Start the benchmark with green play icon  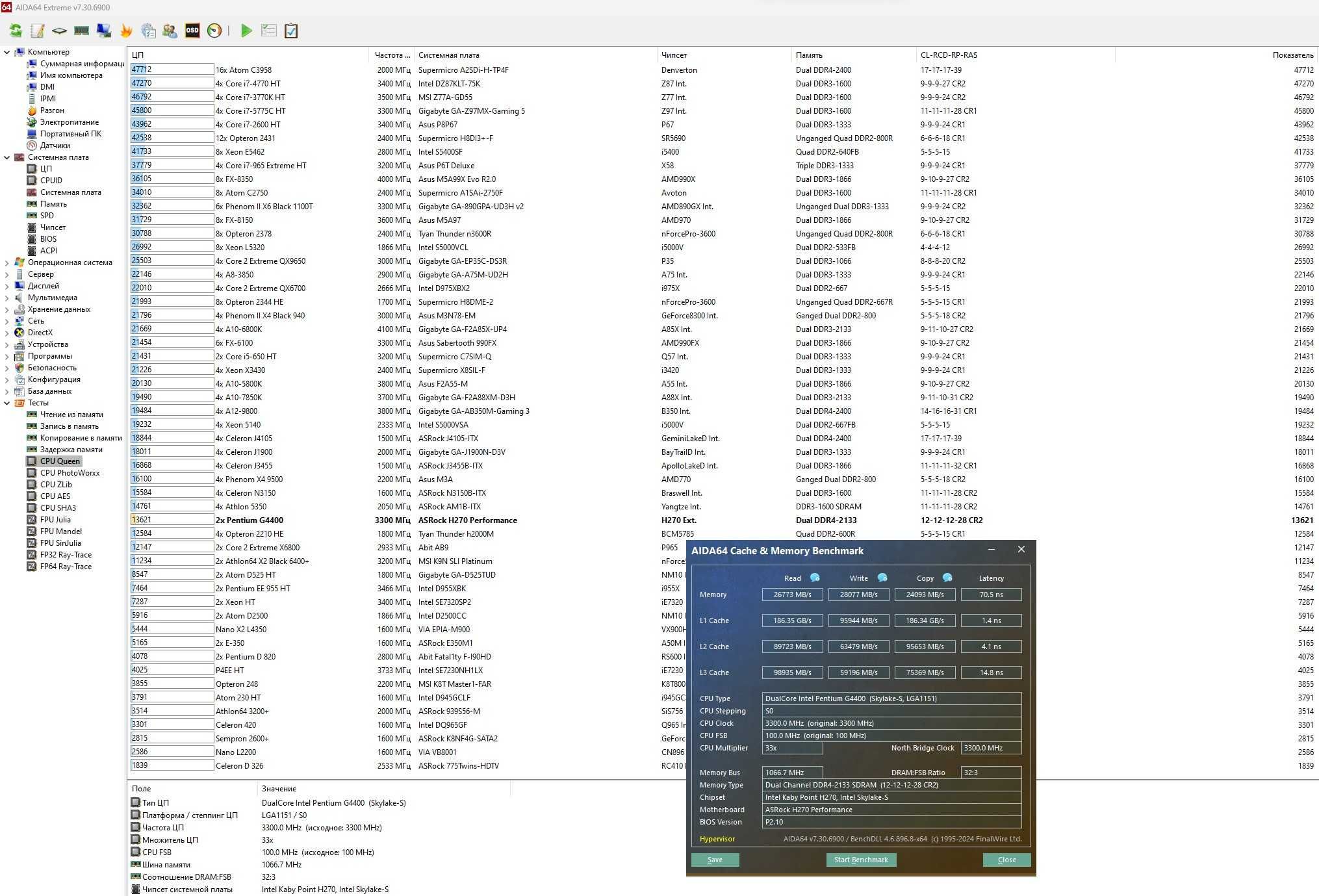click(246, 31)
